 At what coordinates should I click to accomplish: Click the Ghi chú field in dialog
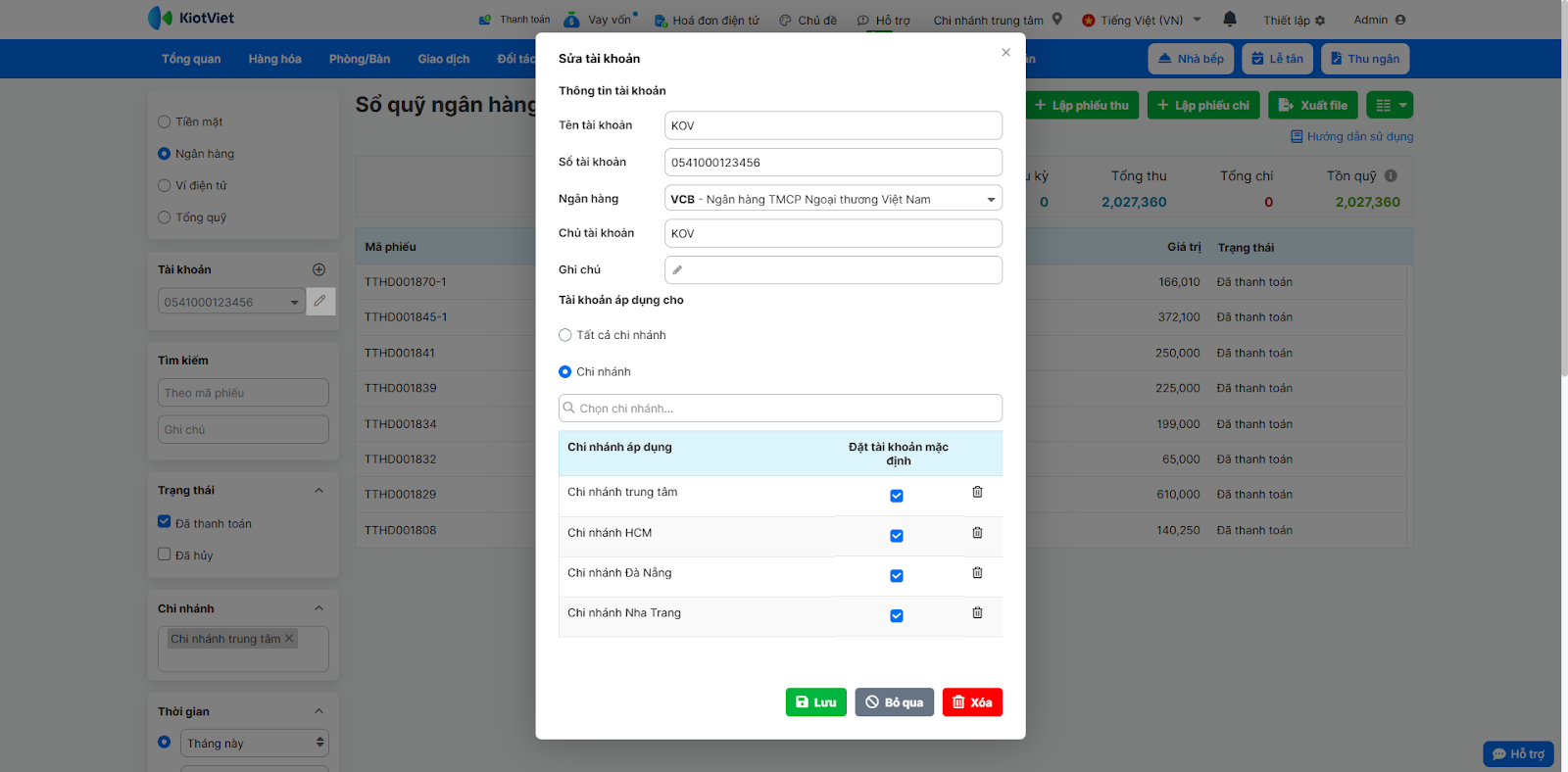pyautogui.click(x=833, y=269)
